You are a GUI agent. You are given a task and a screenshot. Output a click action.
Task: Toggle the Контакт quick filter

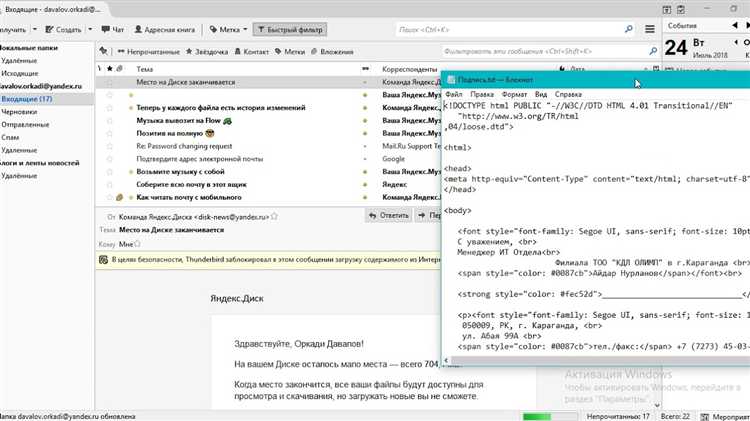[252, 52]
